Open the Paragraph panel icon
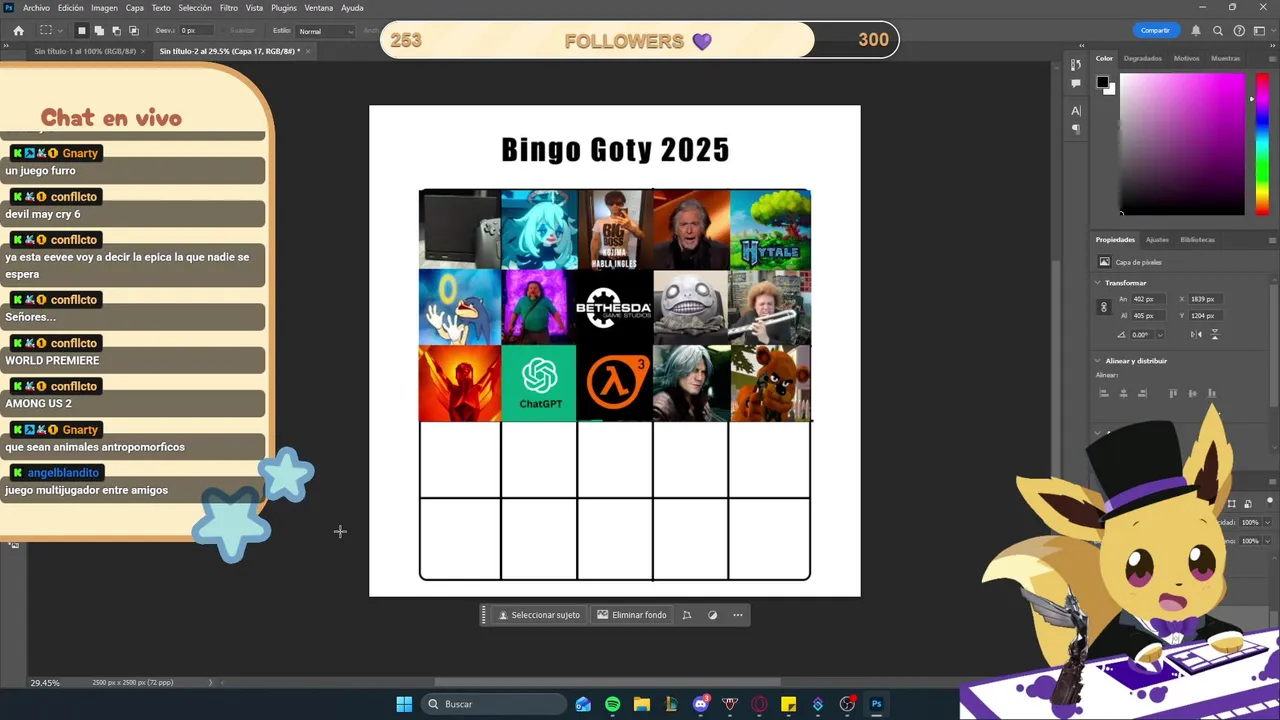Image resolution: width=1280 pixels, height=720 pixels. pos(1076,128)
